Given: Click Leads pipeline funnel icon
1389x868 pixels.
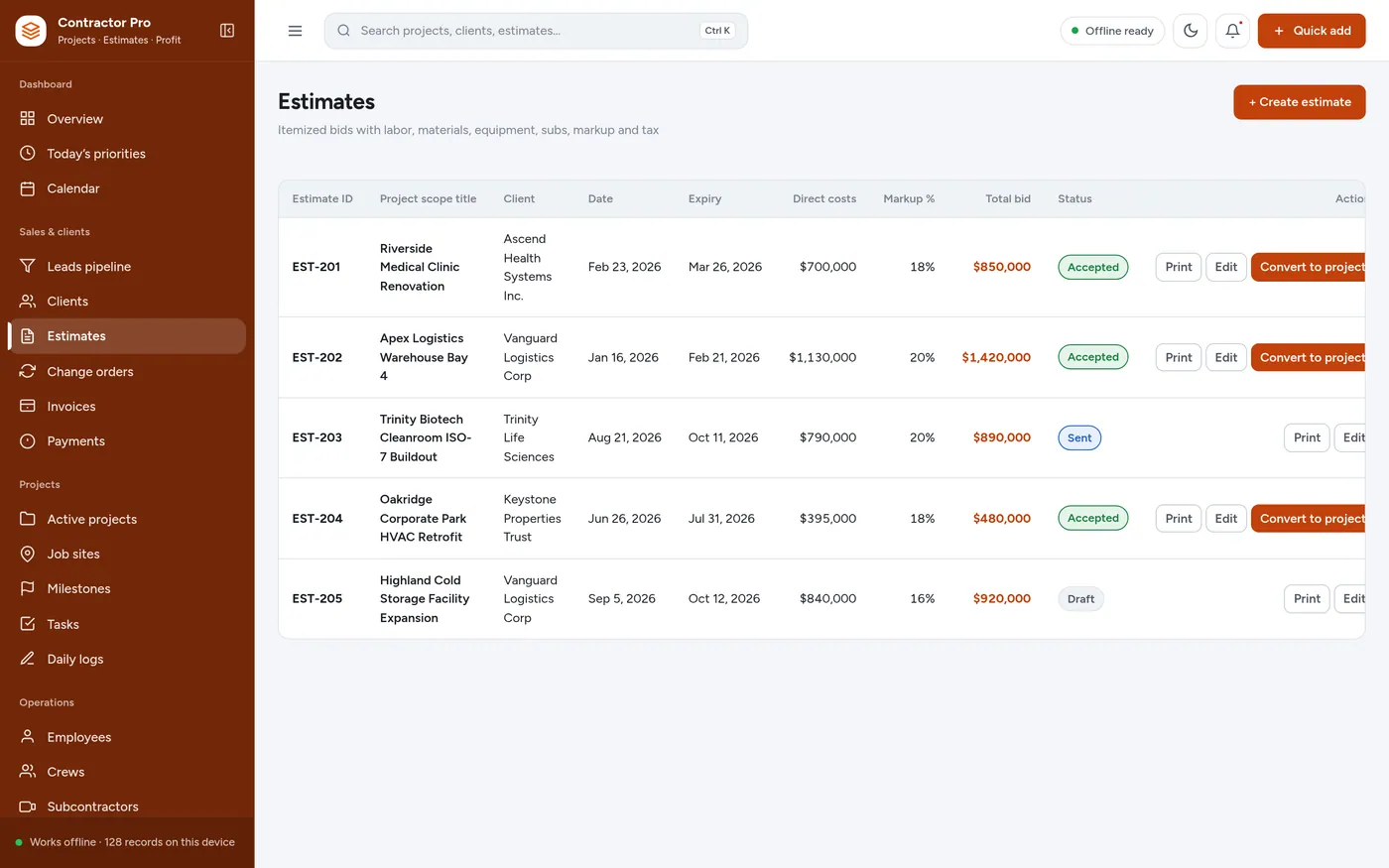Looking at the screenshot, I should coord(28,267).
